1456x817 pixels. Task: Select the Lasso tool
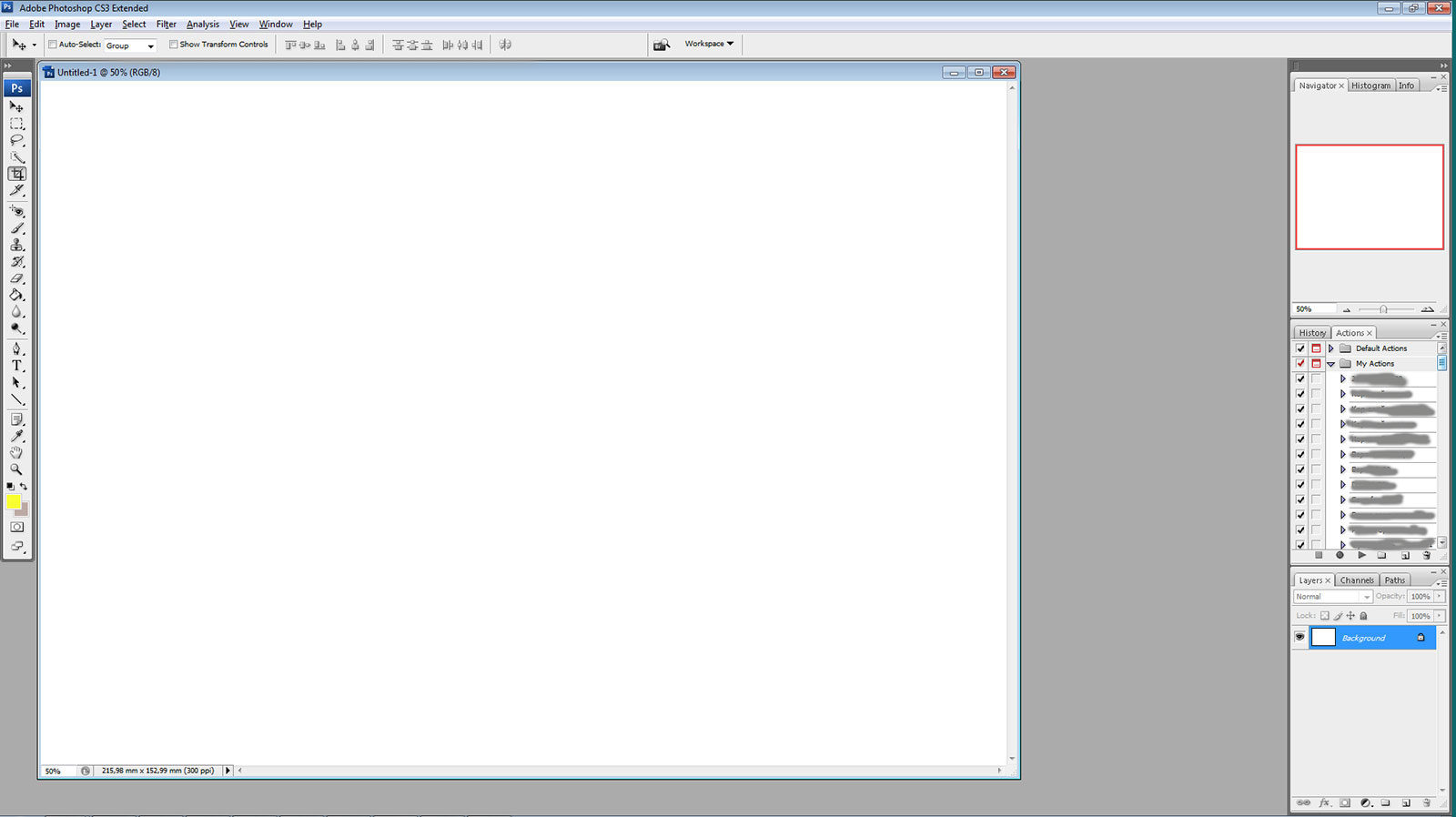pyautogui.click(x=16, y=140)
